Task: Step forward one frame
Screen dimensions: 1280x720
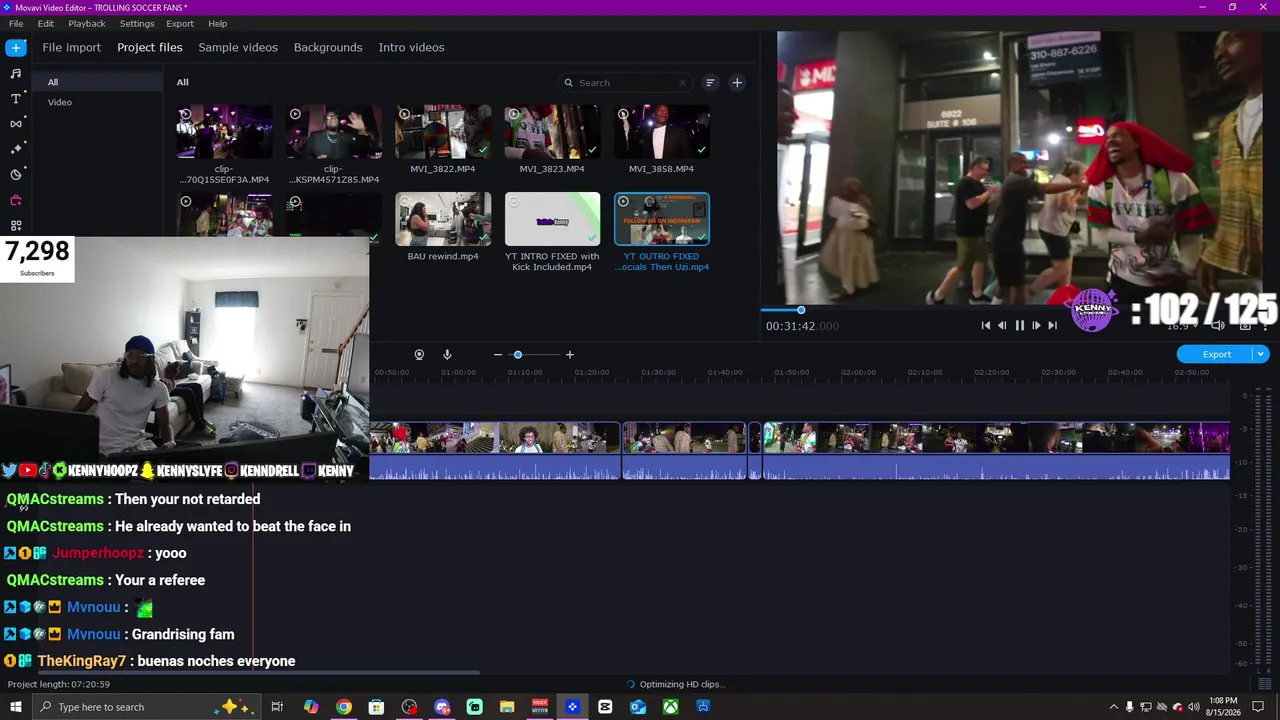Action: click(1036, 326)
